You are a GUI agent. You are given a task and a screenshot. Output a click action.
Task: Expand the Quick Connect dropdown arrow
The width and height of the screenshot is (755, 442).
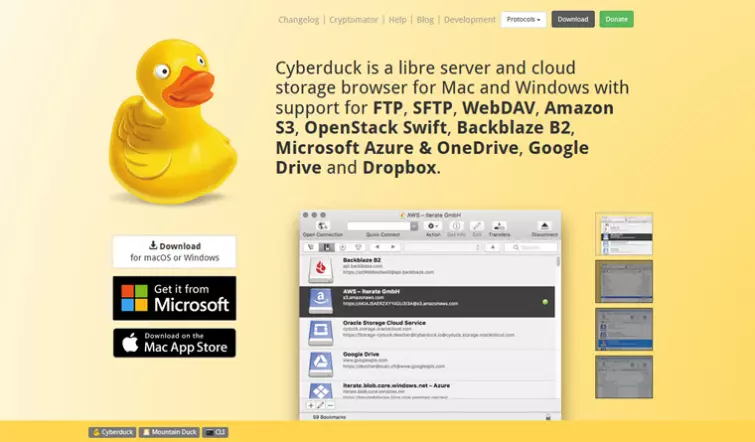[x=414, y=226]
